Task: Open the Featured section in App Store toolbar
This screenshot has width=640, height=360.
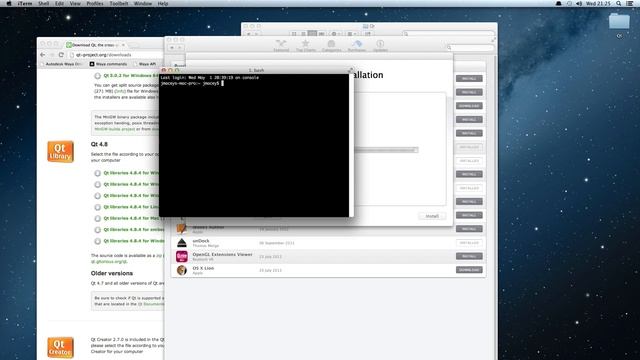Action: (x=281, y=45)
